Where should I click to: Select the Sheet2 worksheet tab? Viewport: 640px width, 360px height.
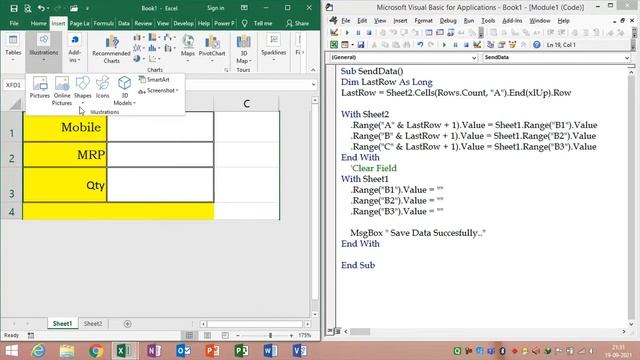pos(93,324)
